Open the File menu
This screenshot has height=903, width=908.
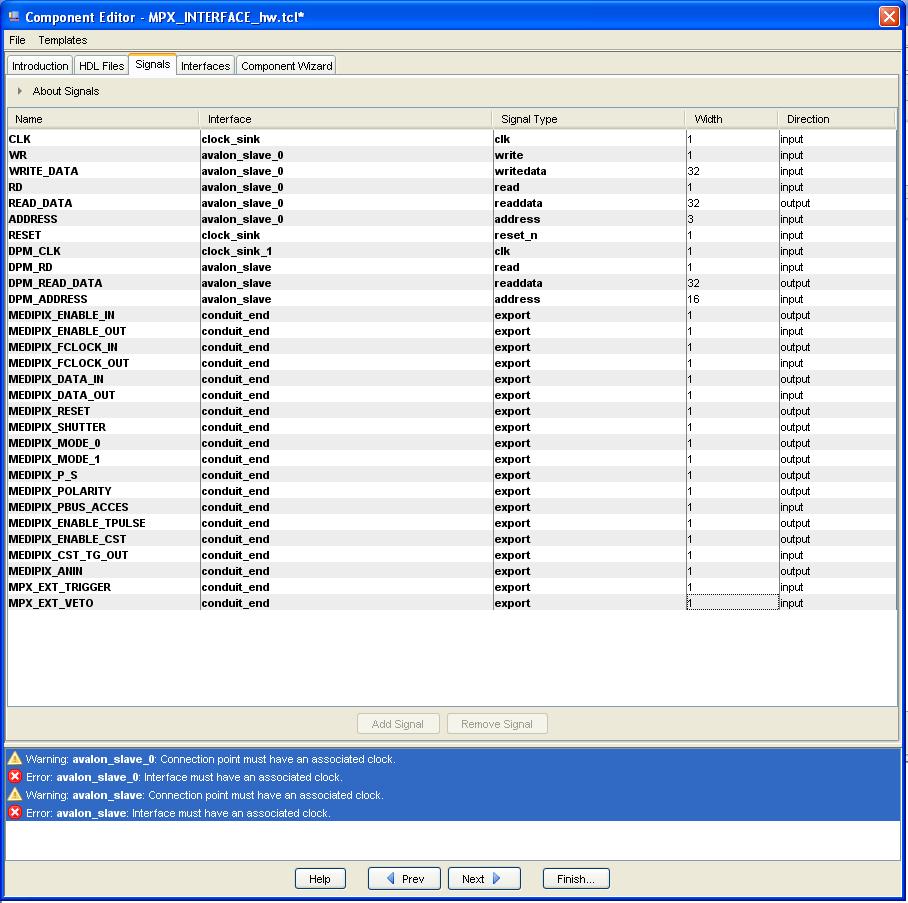point(17,40)
